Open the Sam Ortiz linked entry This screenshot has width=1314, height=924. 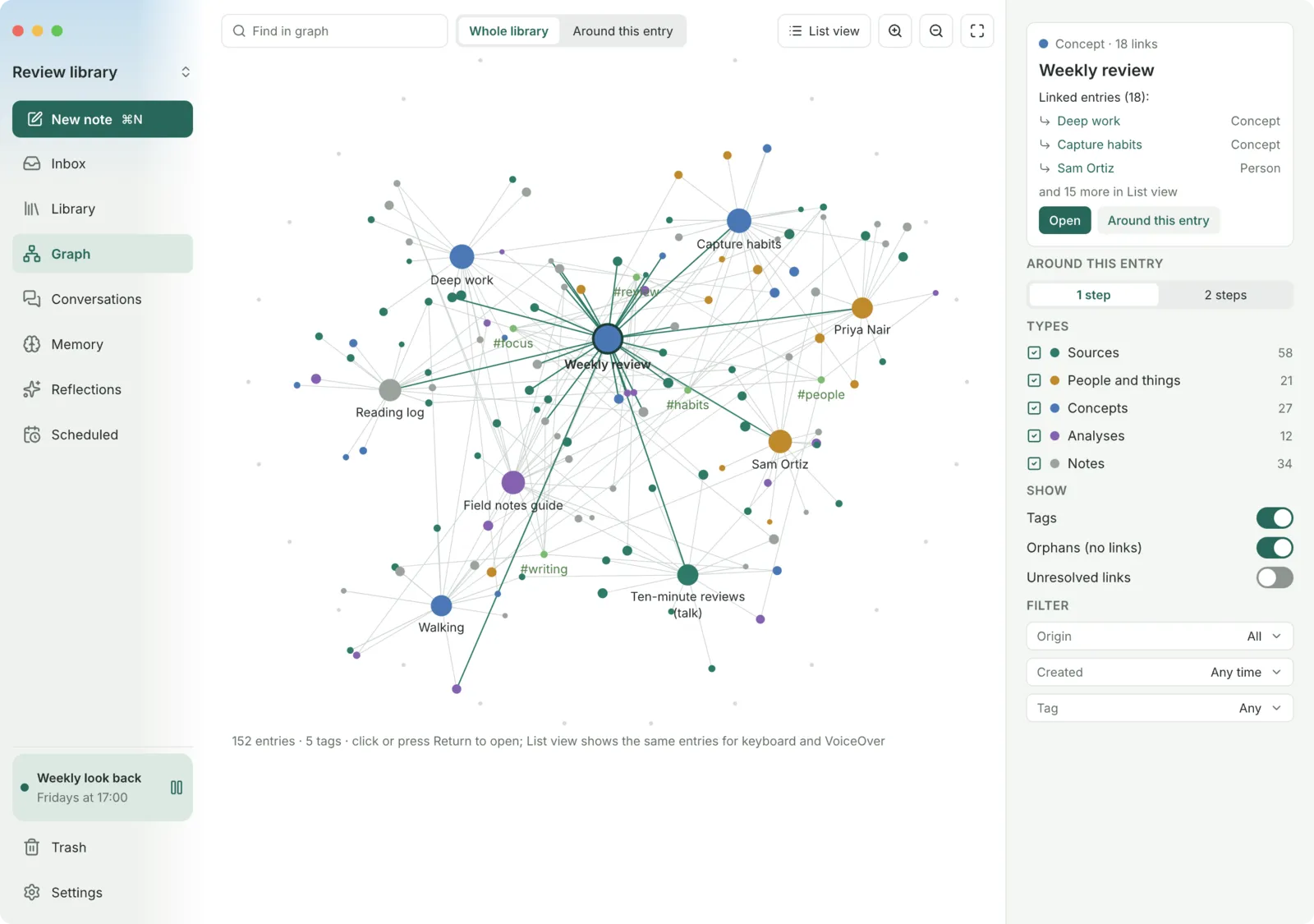tap(1085, 168)
